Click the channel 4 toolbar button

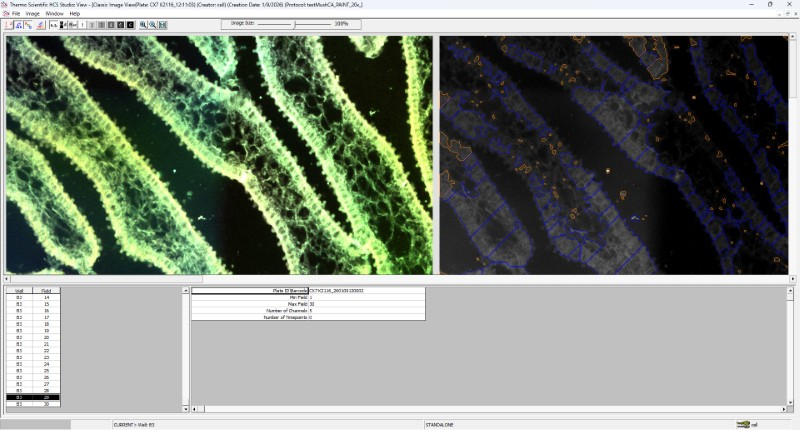(x=111, y=25)
